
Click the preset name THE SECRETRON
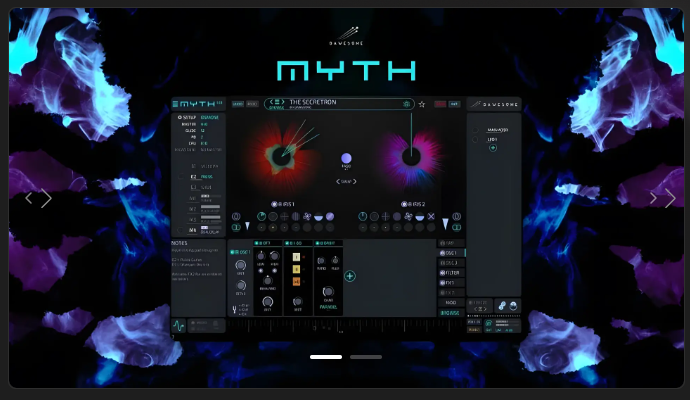313,102
